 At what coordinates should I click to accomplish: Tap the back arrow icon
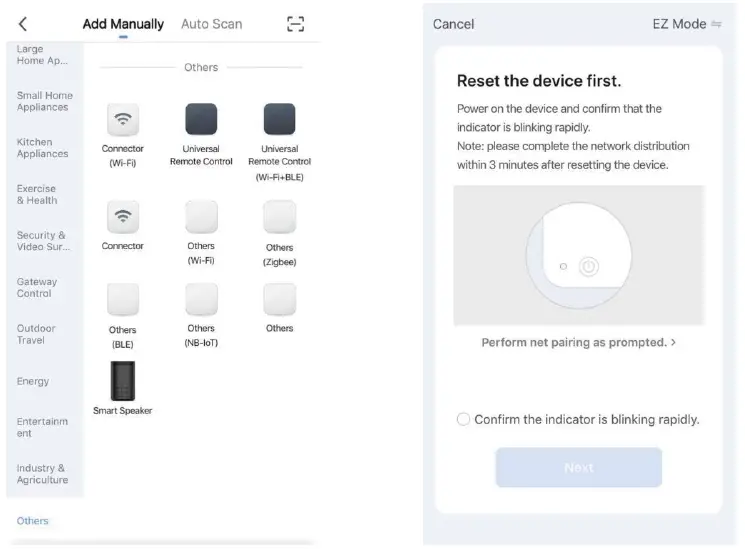[x=23, y=24]
